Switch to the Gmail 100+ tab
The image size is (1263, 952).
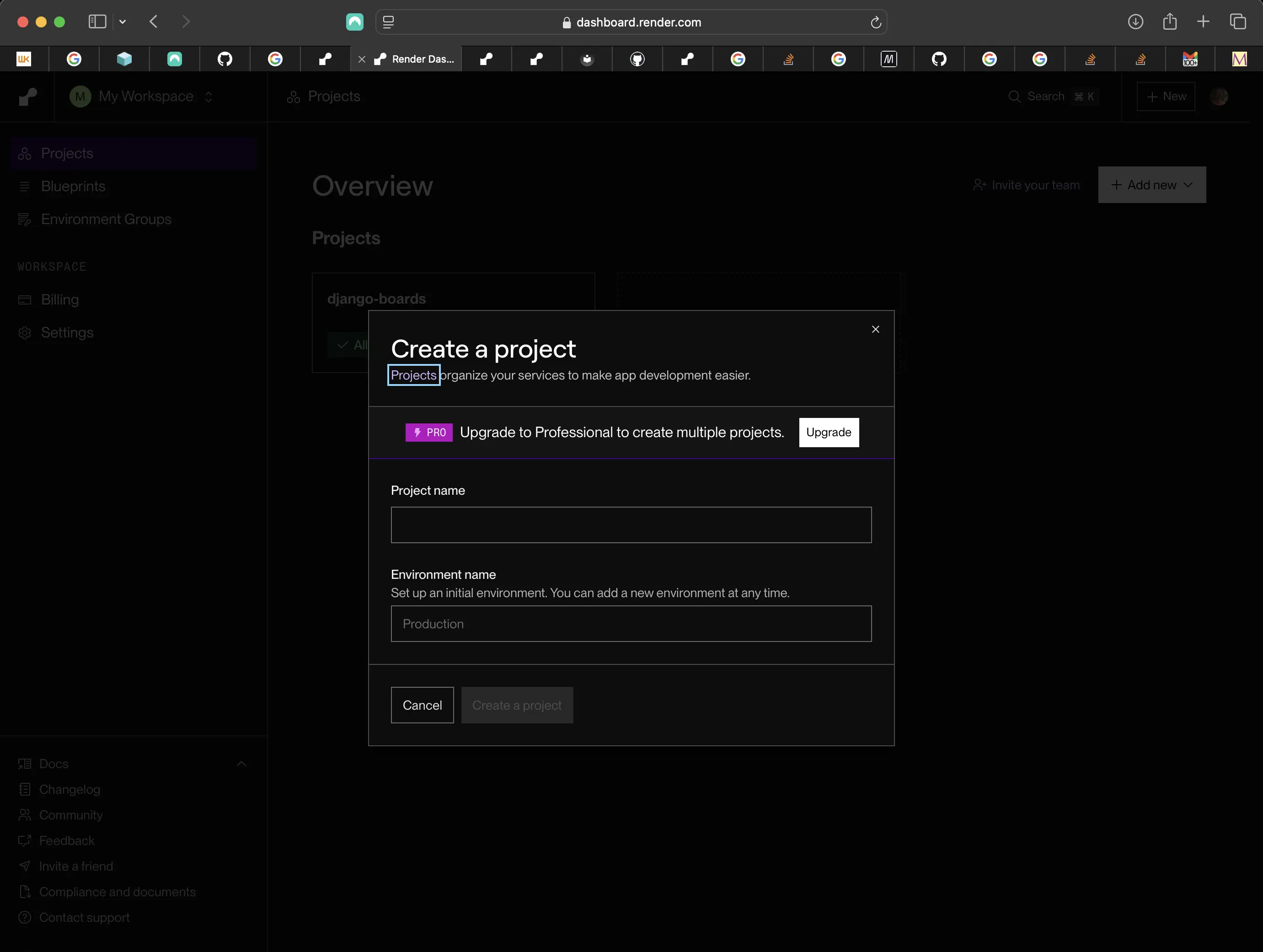[x=1190, y=59]
